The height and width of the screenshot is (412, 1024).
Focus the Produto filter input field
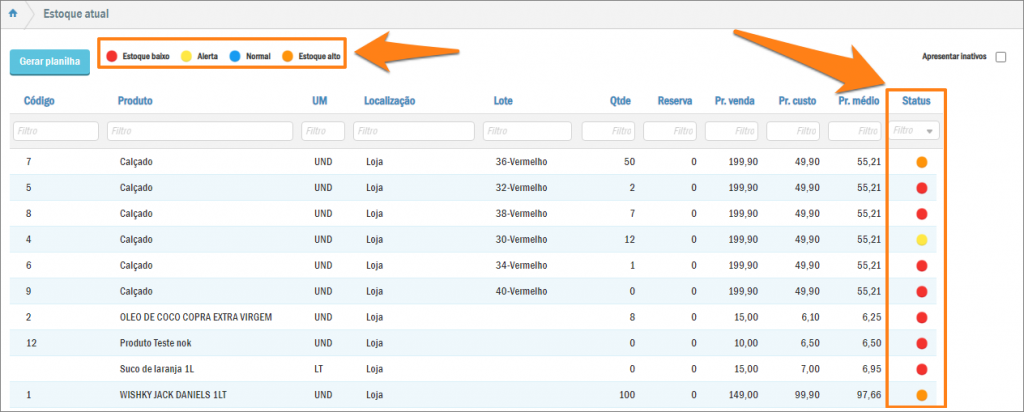(x=200, y=131)
